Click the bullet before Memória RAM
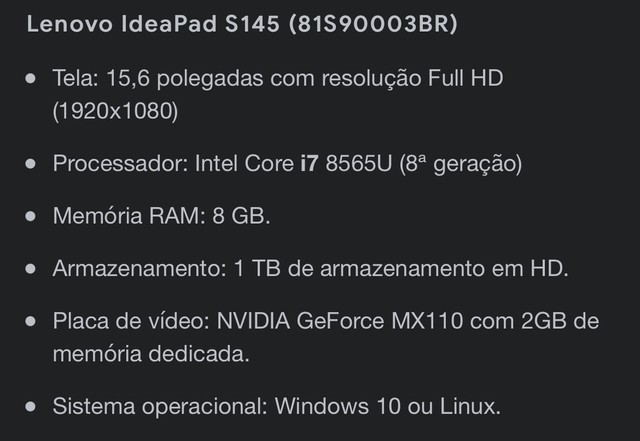This screenshot has height=441, width=640. pyautogui.click(x=31, y=216)
